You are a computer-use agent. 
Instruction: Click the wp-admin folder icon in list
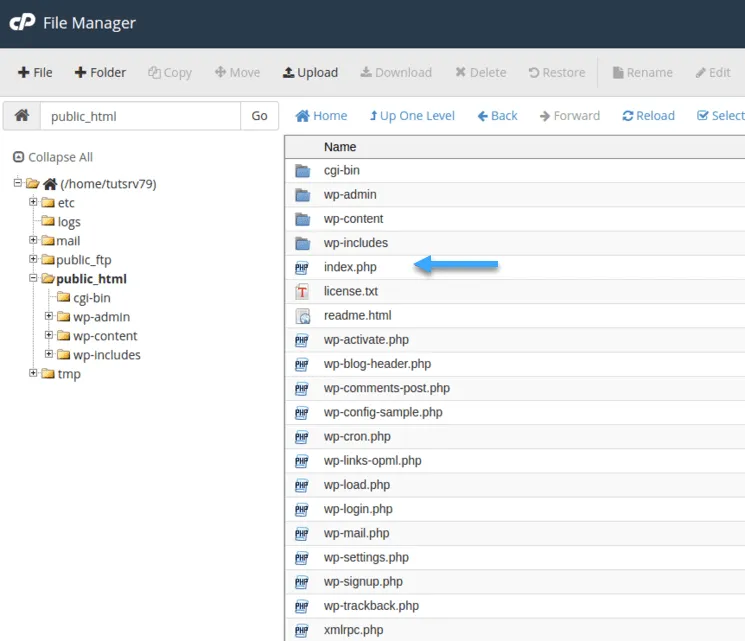tap(303, 195)
